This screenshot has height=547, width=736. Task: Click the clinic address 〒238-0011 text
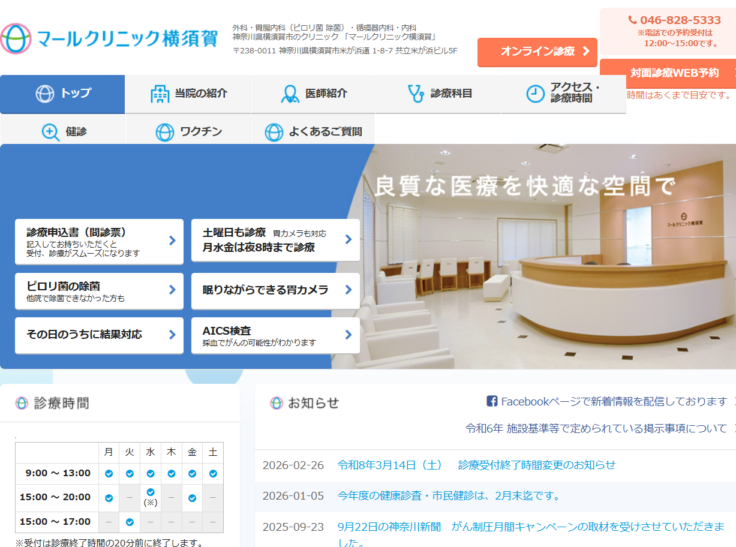[x=345, y=51]
